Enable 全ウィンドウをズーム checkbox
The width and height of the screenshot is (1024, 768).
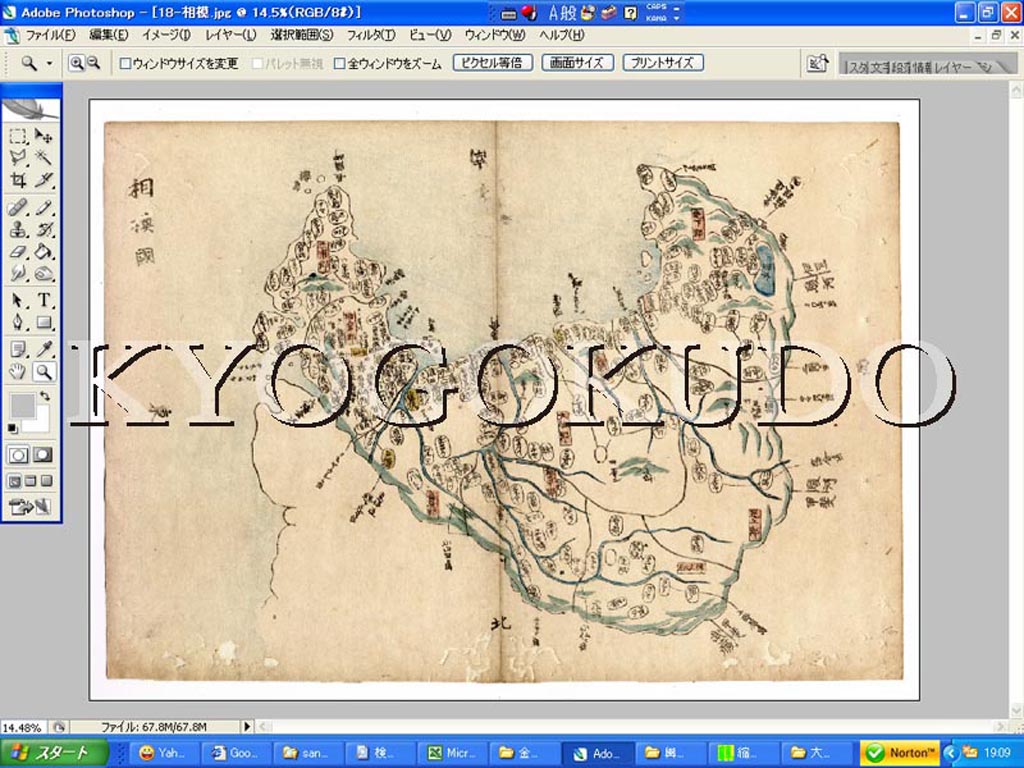340,63
